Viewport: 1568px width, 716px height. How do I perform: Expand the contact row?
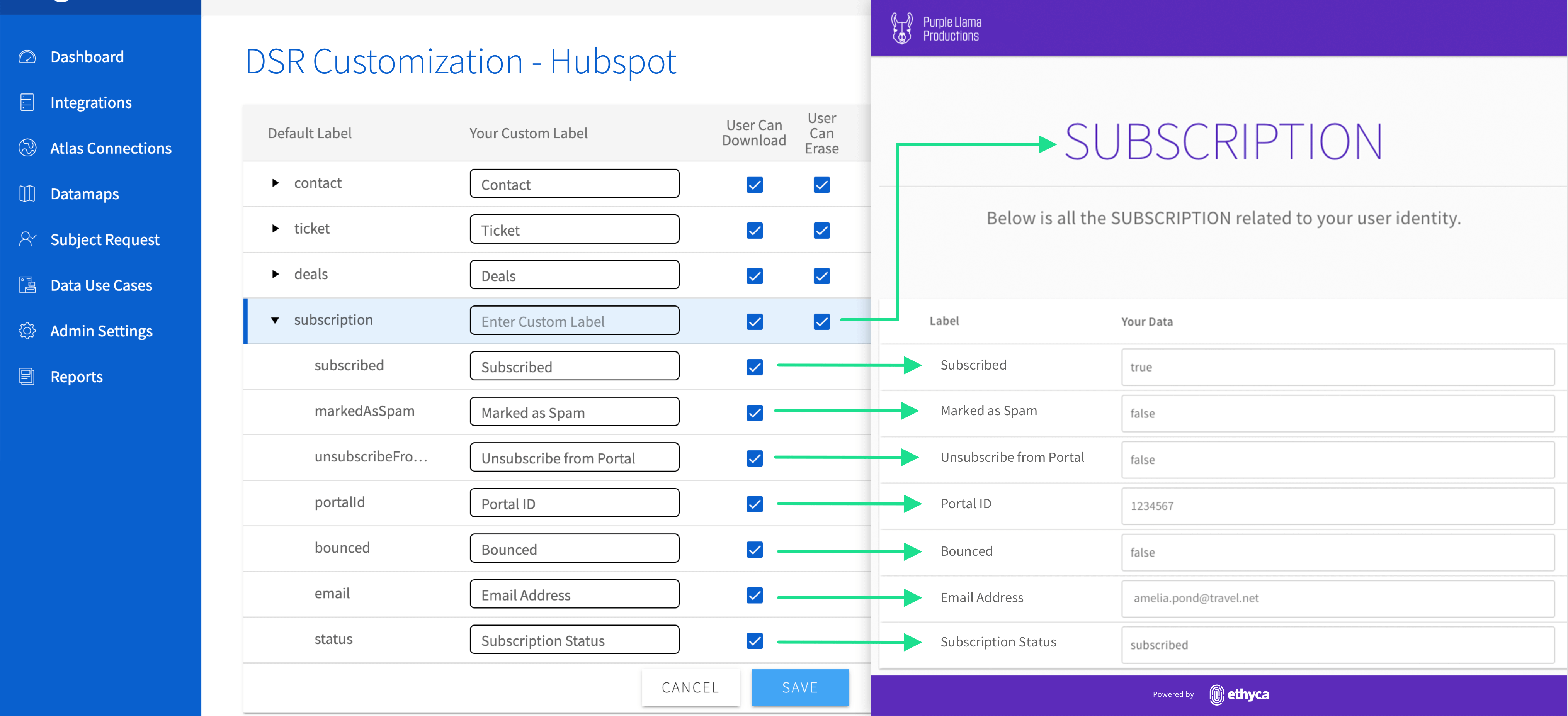275,183
